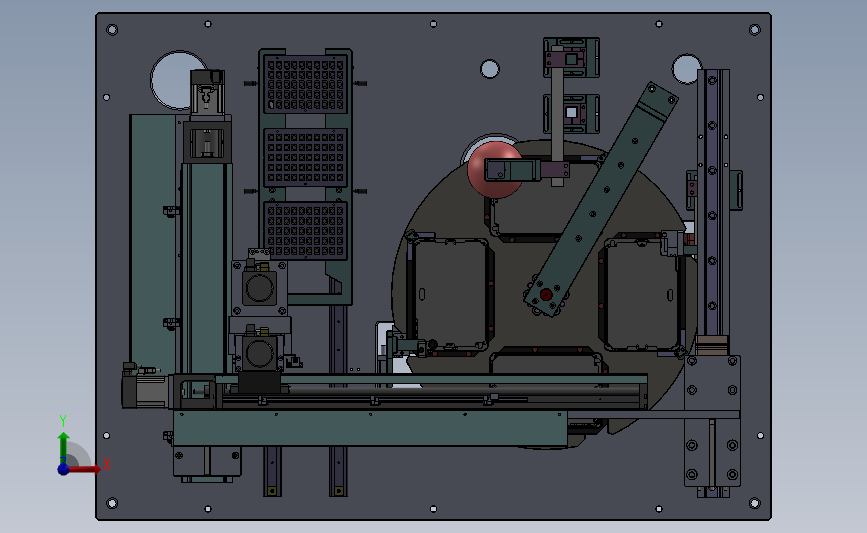
Task: Select the red sphere on the turntable
Action: 494,170
